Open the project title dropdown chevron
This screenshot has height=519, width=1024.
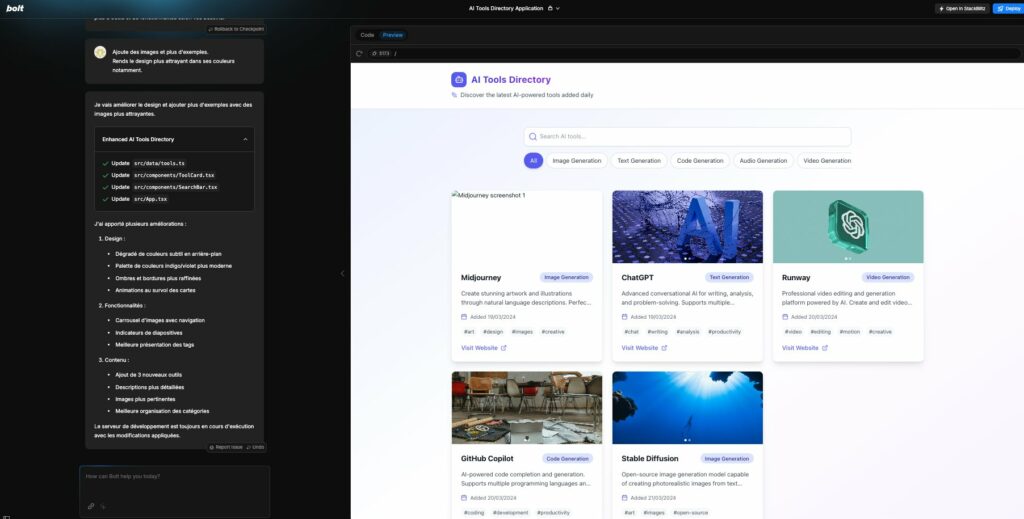(x=558, y=8)
